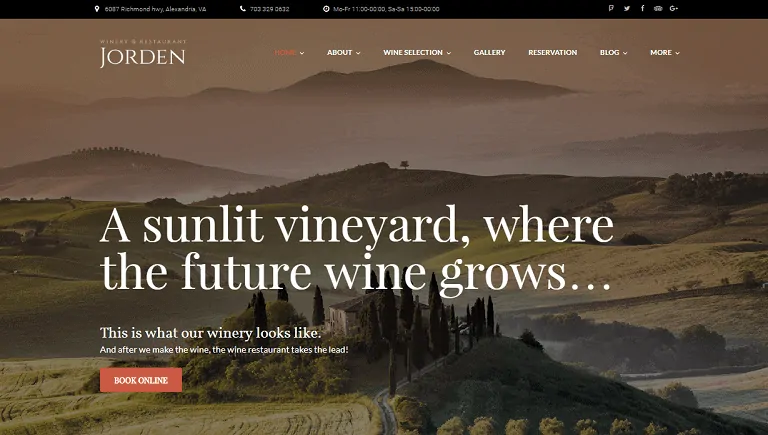This screenshot has height=435, width=768.
Task: Expand the More menu chevron
Action: [677, 53]
